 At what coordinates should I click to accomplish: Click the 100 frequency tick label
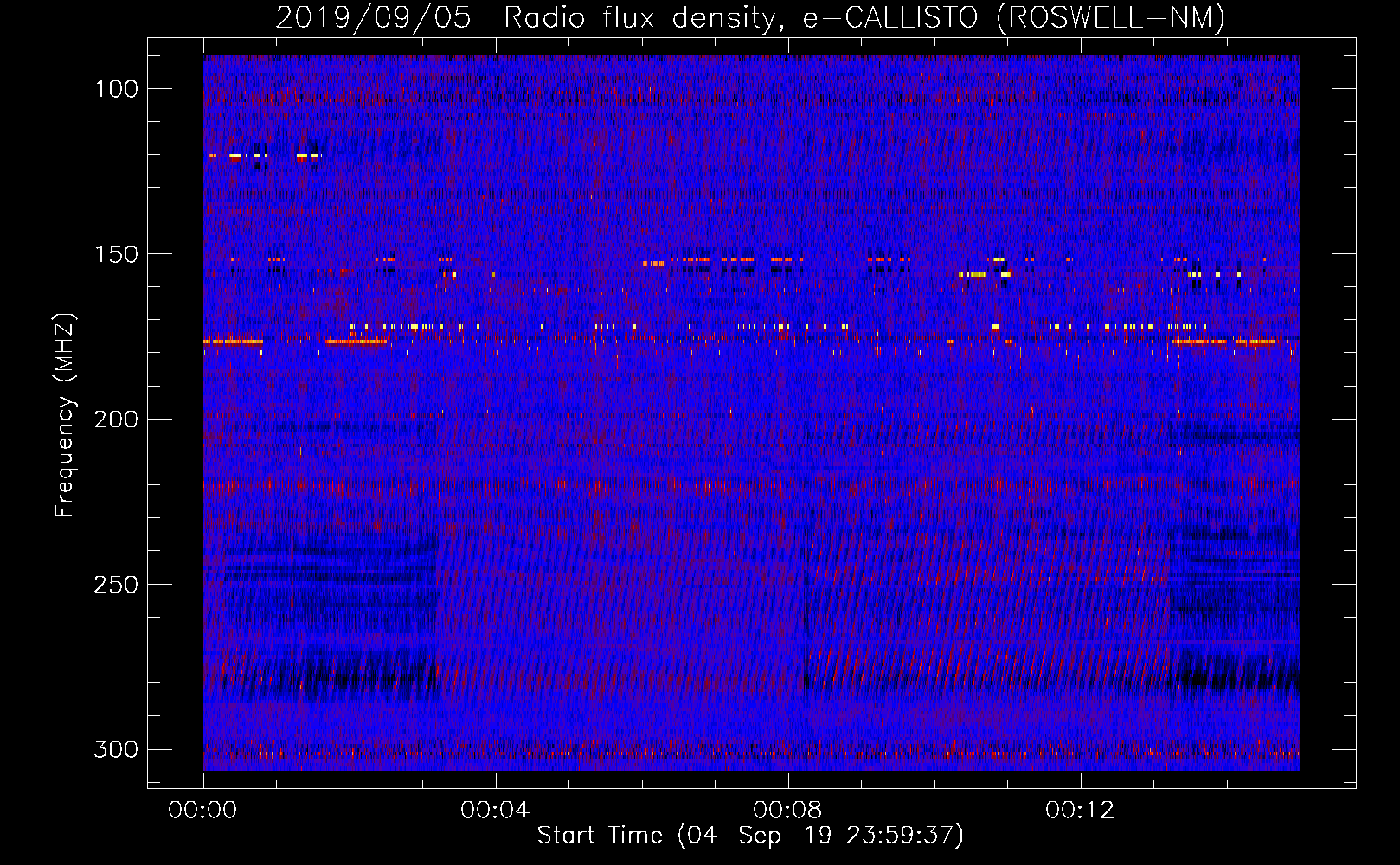tap(116, 89)
